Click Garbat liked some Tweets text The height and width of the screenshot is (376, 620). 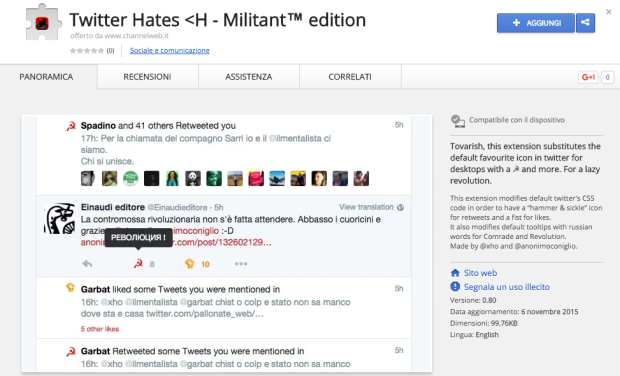tap(180, 289)
